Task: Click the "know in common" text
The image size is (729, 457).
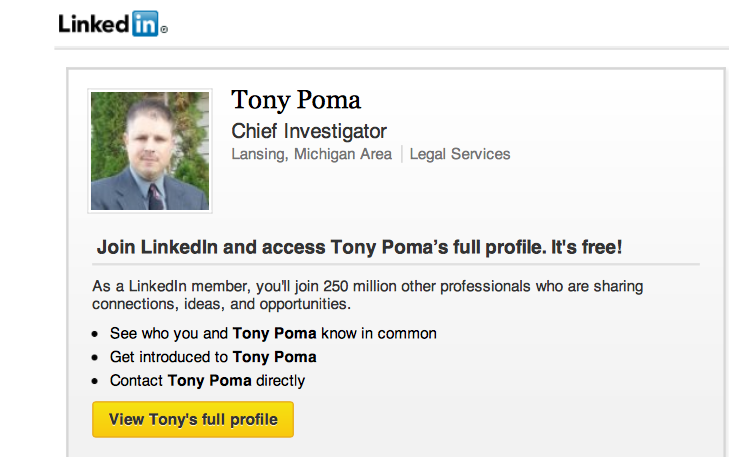Action: click(381, 333)
